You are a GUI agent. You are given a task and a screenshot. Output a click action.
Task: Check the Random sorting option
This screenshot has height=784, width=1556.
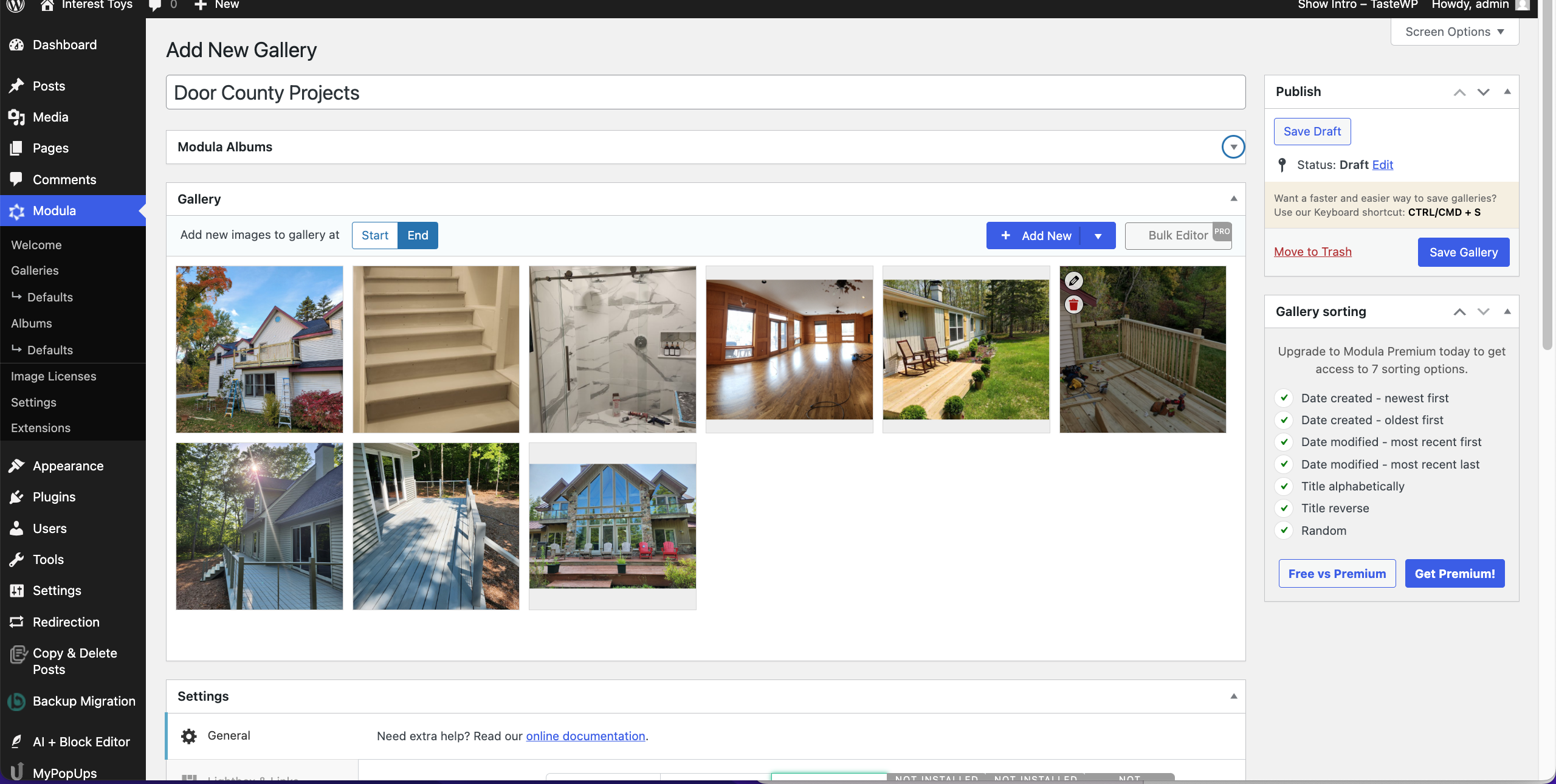[x=1284, y=530]
